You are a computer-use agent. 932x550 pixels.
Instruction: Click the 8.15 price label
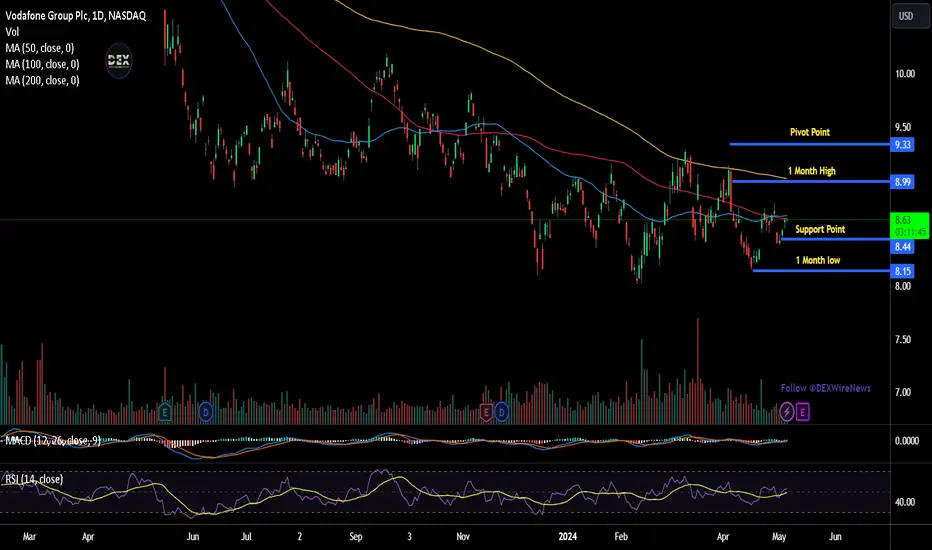(902, 271)
